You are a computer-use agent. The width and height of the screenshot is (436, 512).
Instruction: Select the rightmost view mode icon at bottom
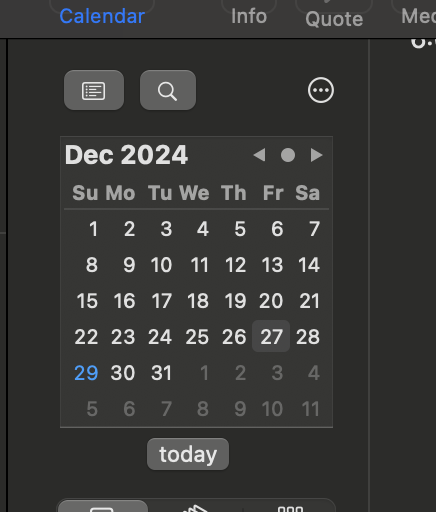290,508
